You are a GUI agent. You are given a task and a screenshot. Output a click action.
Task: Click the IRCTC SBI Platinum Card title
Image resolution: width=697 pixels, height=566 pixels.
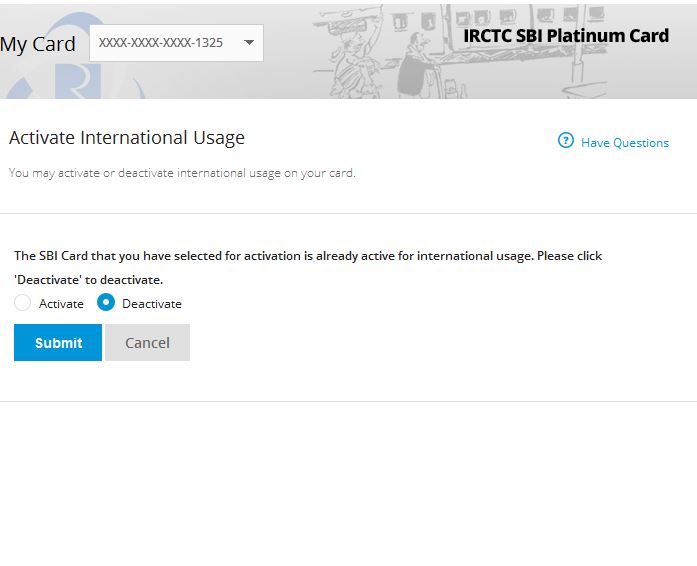pos(566,36)
